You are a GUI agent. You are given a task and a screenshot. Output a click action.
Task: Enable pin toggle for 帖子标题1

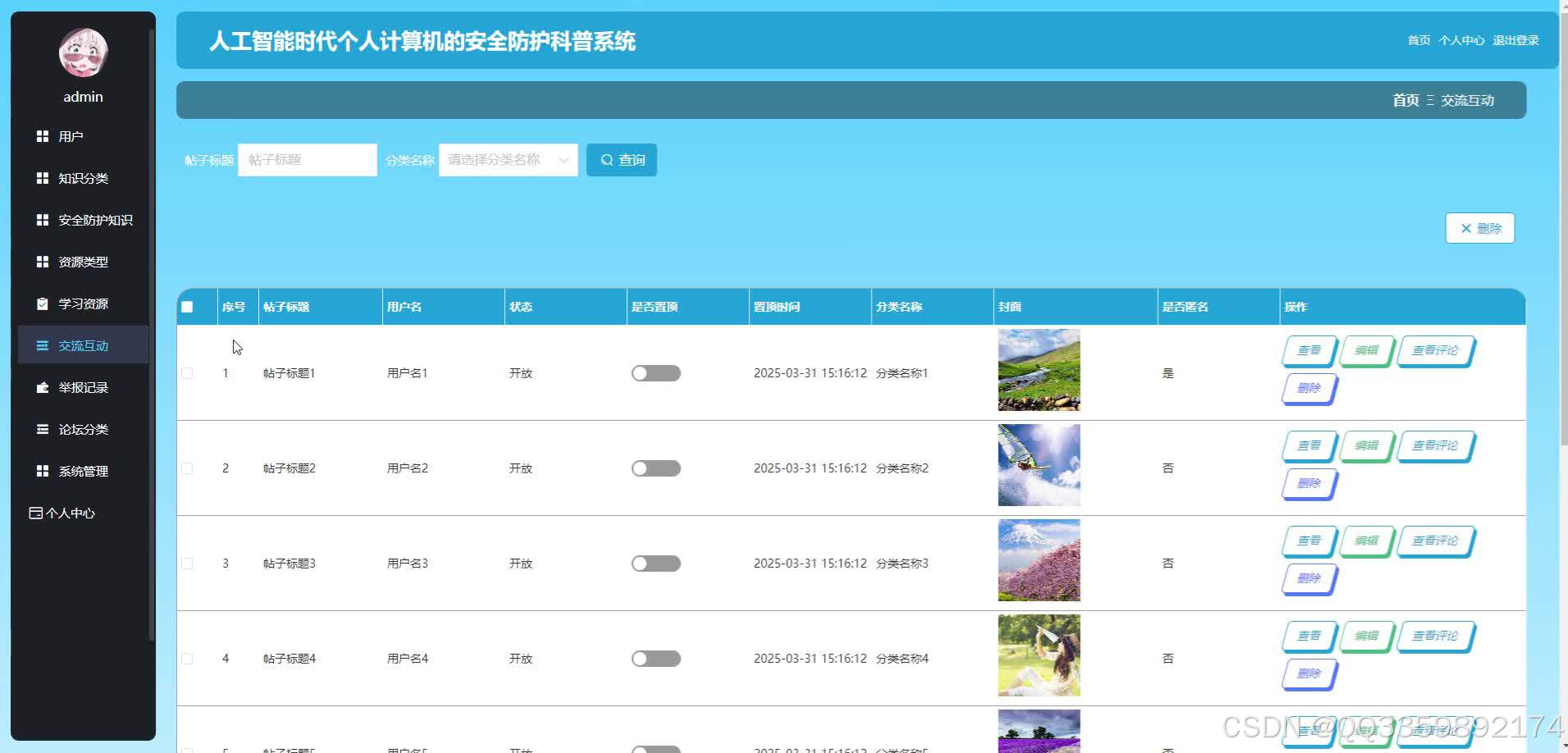tap(655, 372)
